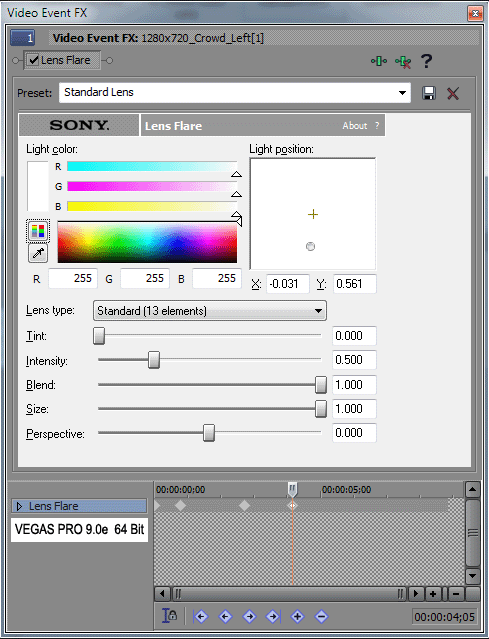Zoom out keyframe timeline minus button
489x639 pixels.
(456, 594)
